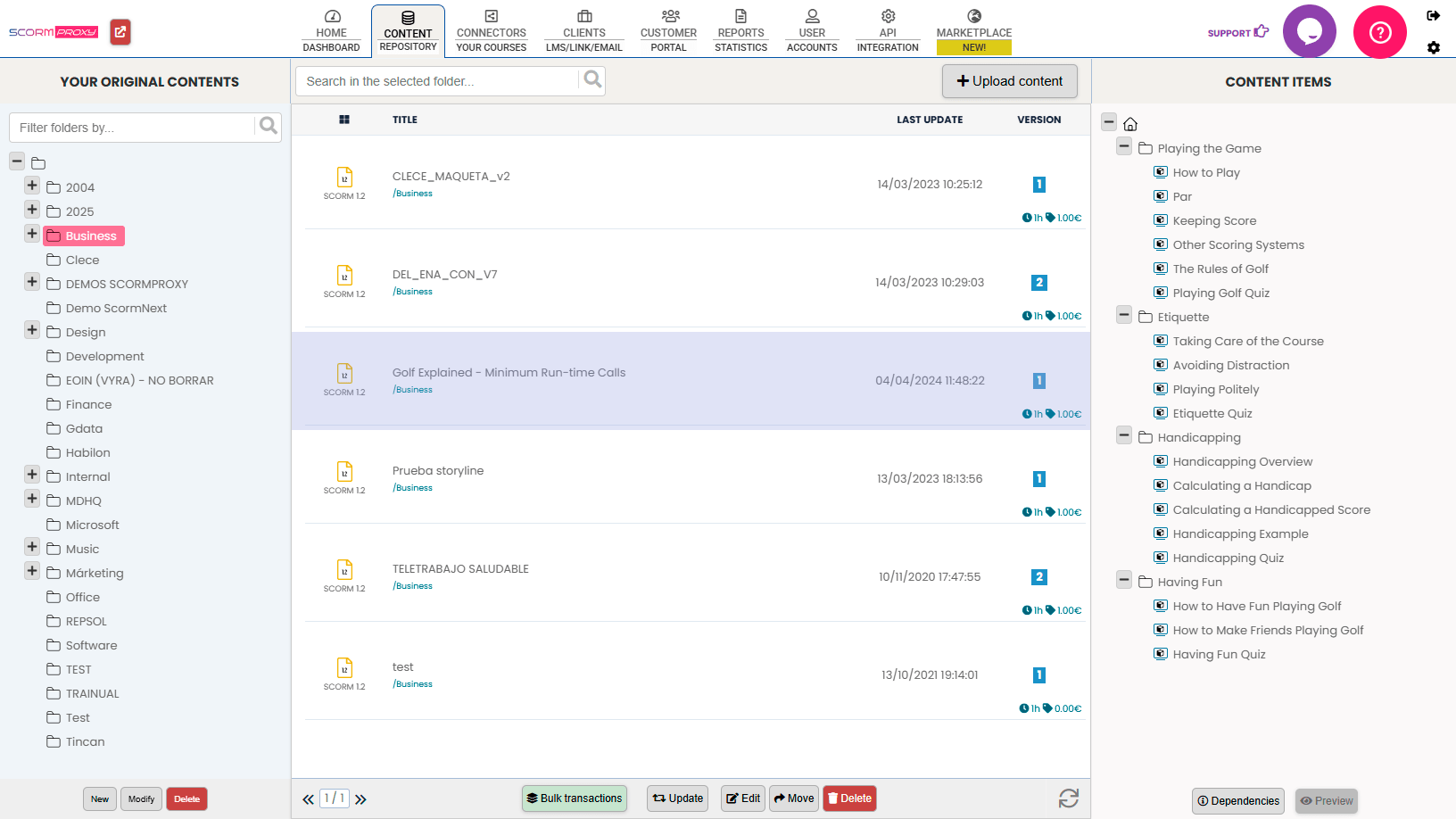Click the logout arrow icon
The width and height of the screenshot is (1456, 819).
(1433, 15)
